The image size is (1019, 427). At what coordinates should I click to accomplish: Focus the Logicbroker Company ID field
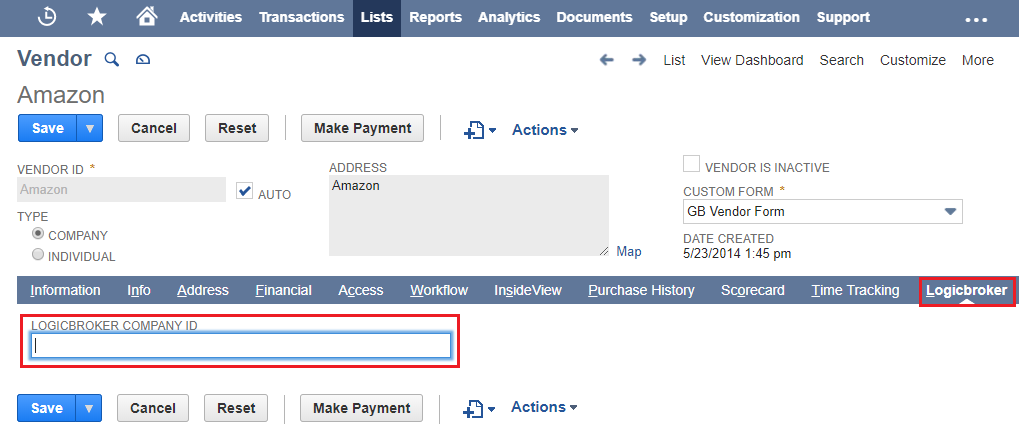point(241,345)
